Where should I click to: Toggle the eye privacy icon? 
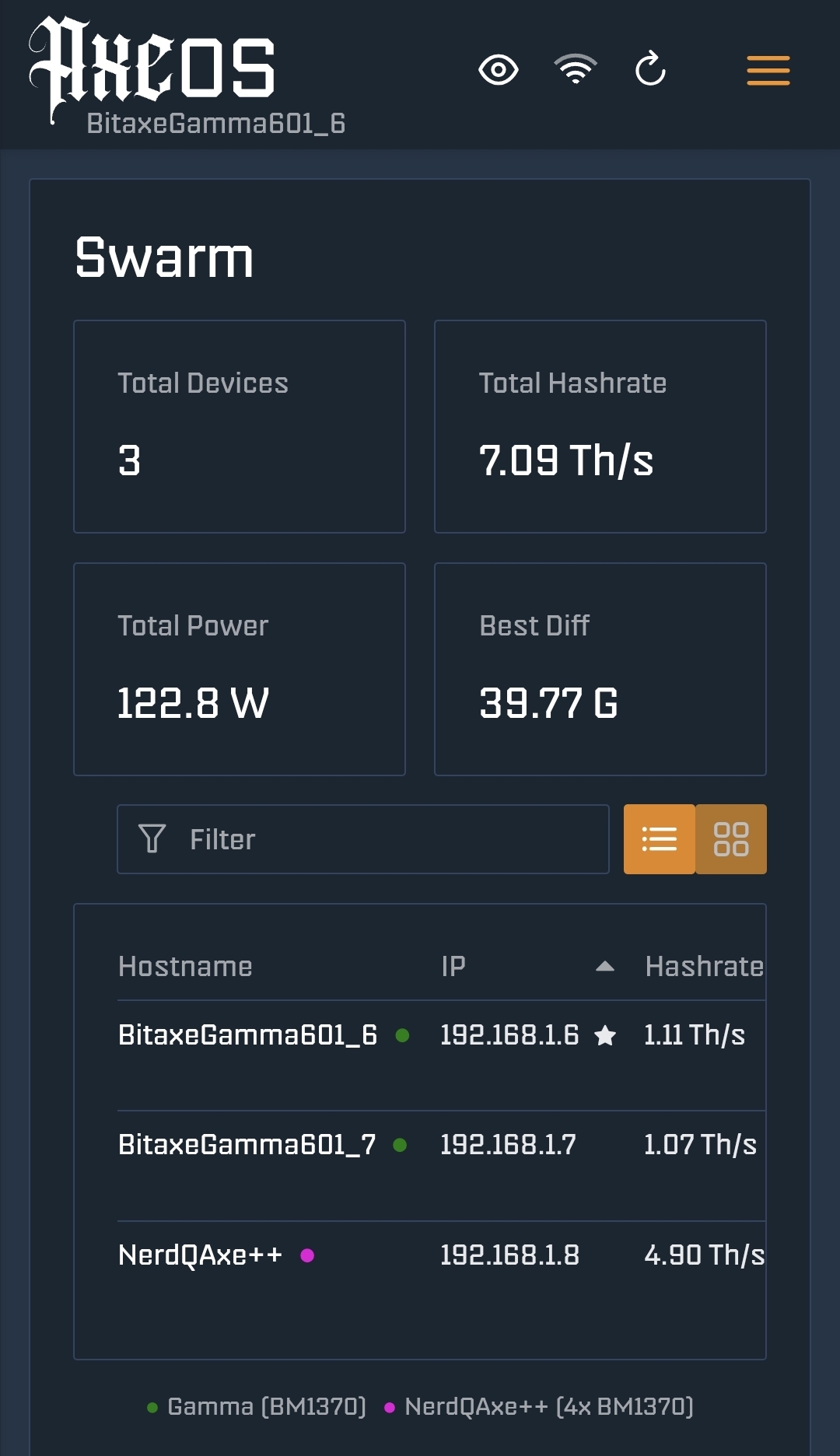pyautogui.click(x=498, y=70)
